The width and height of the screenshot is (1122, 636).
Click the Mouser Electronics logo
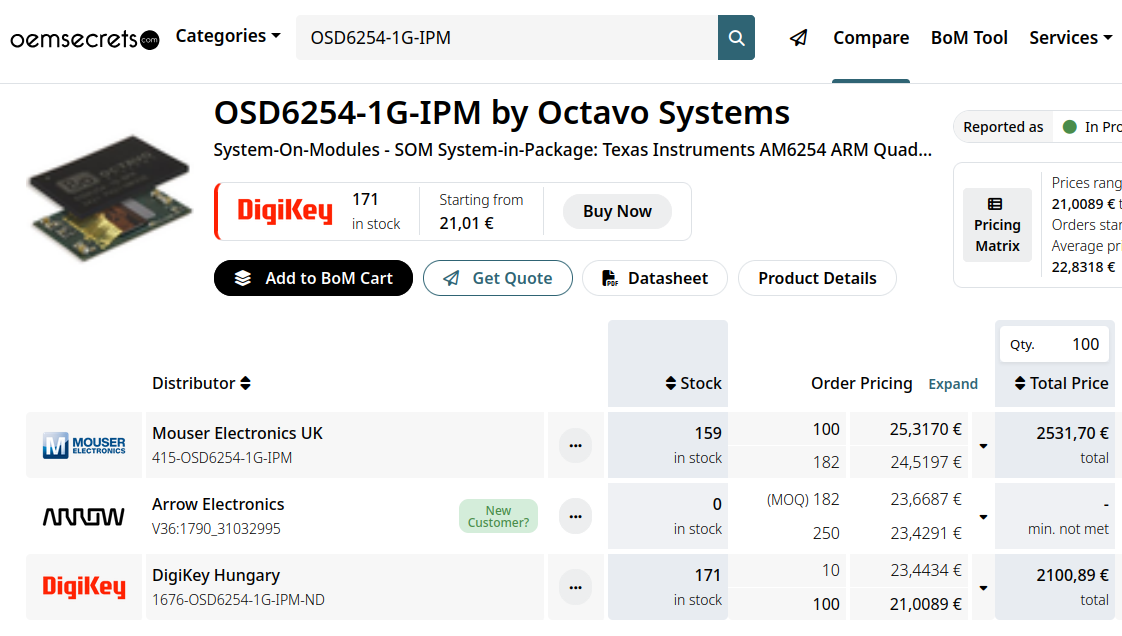pyautogui.click(x=84, y=445)
